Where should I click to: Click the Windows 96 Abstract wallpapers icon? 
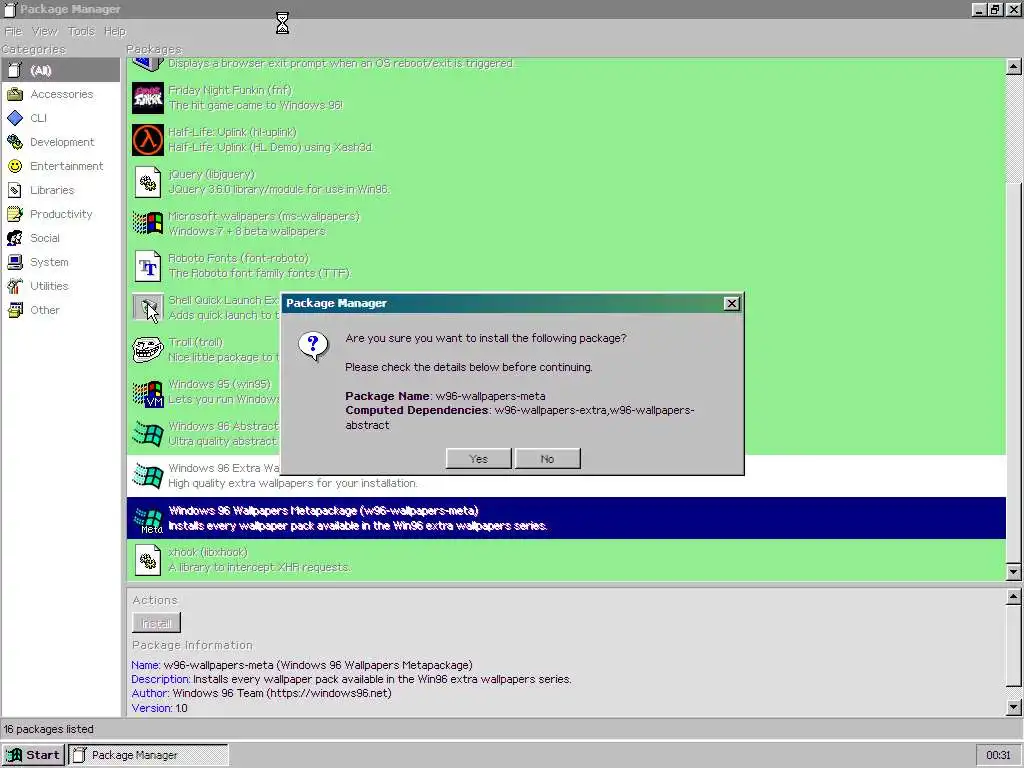148,434
